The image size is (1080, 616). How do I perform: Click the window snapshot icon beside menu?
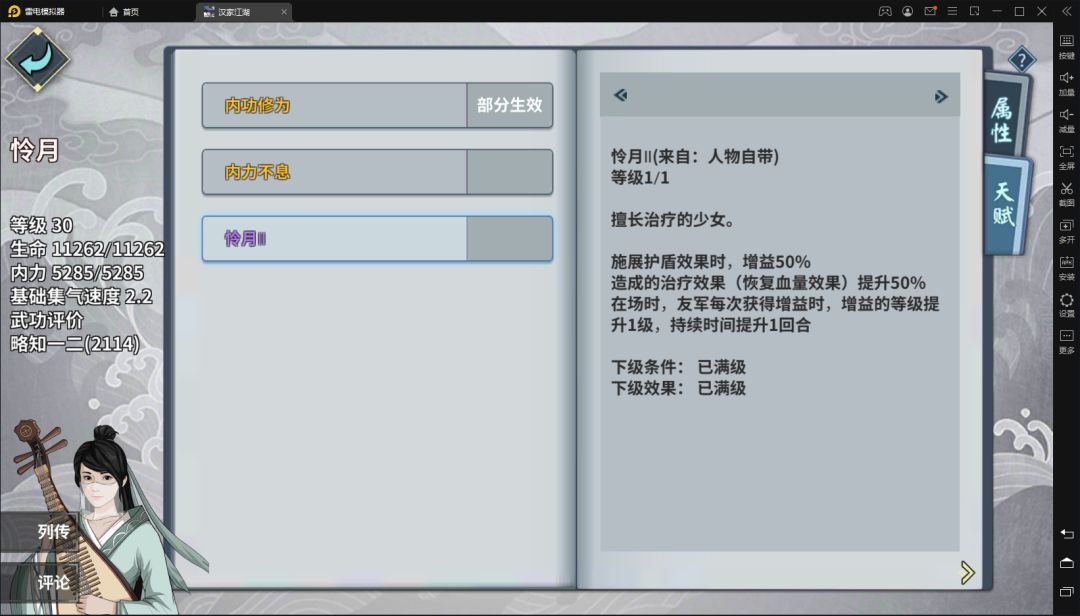(x=975, y=11)
